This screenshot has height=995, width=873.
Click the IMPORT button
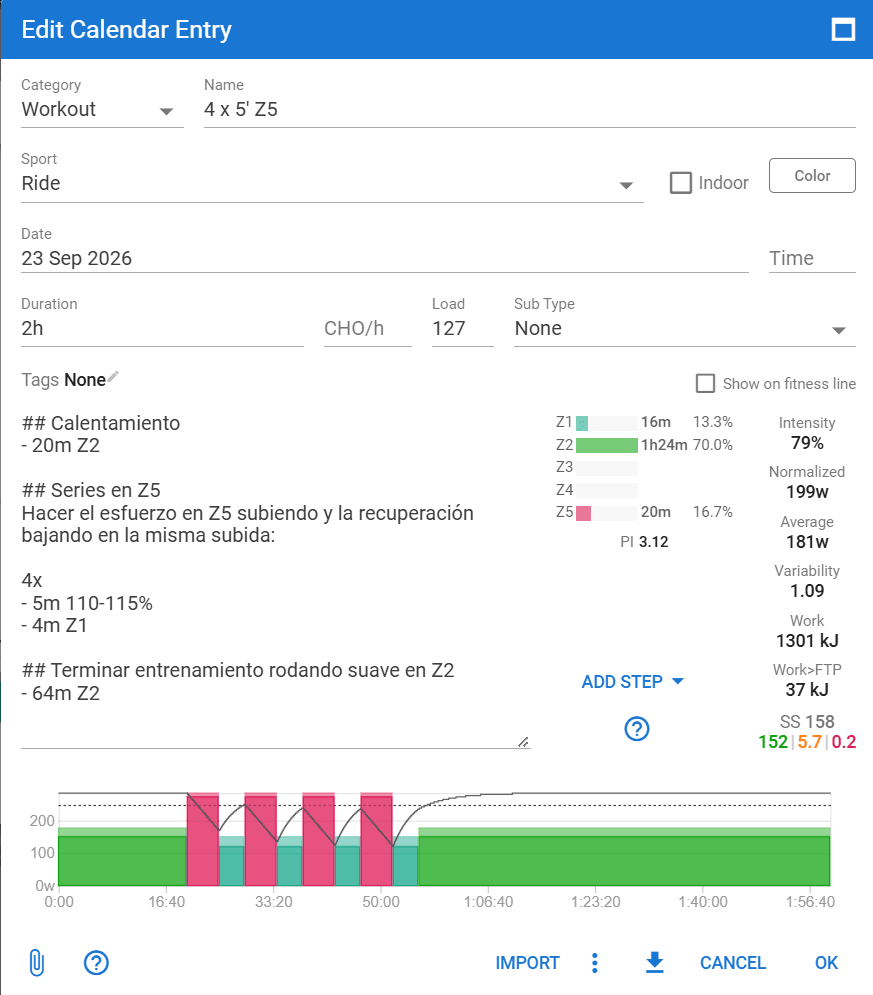pos(527,963)
